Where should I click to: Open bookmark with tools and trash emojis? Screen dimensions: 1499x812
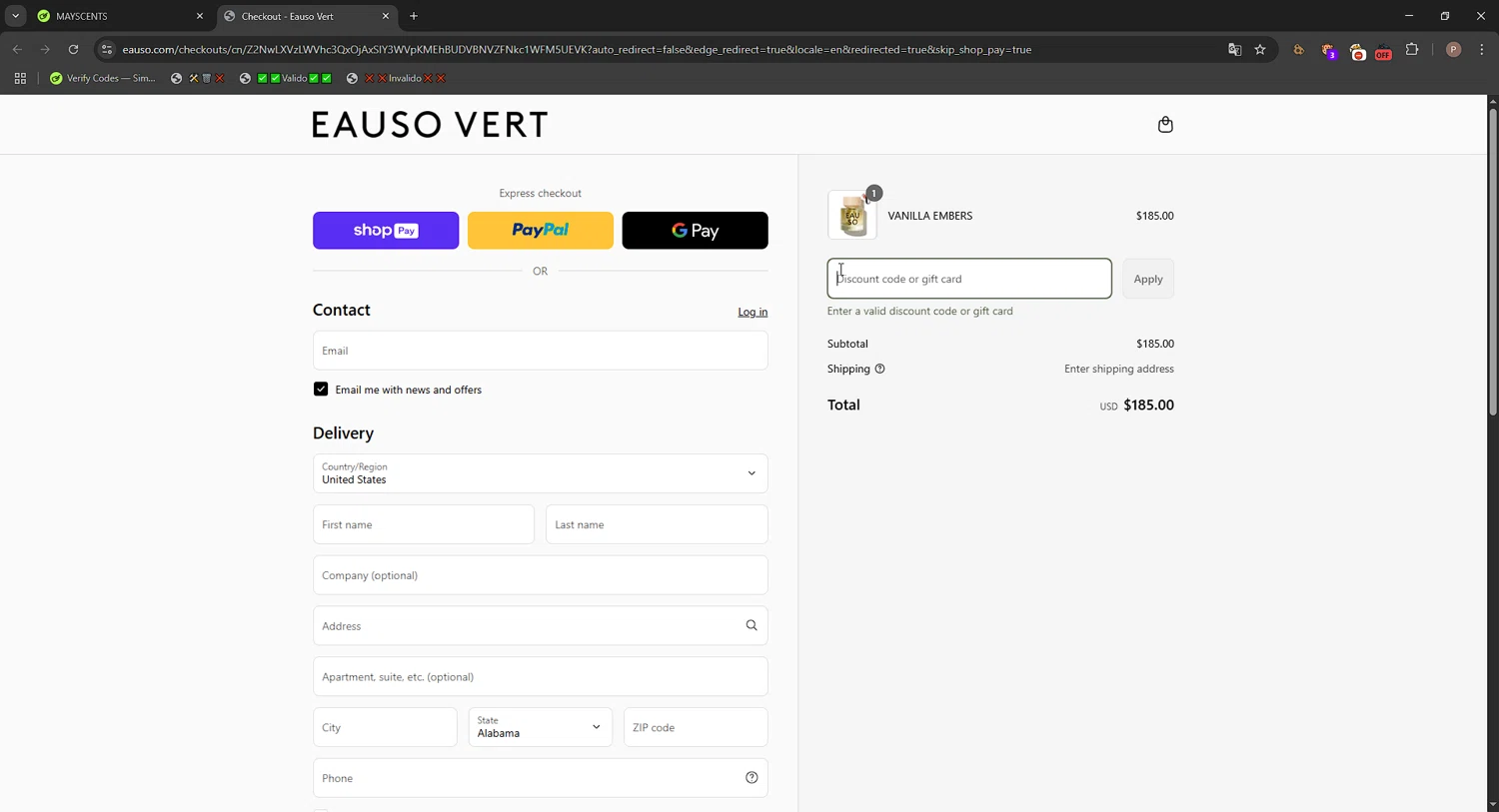coord(197,78)
